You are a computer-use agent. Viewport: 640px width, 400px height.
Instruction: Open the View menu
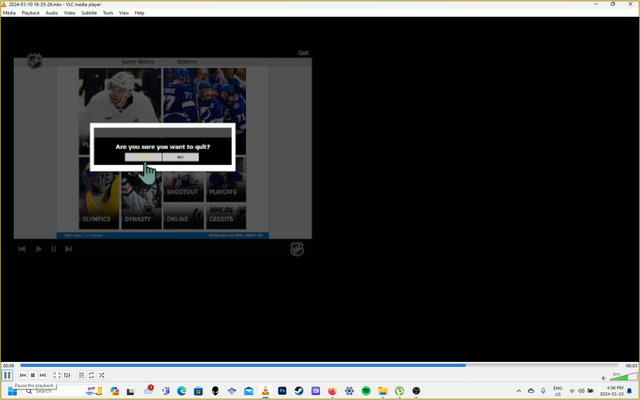124,13
